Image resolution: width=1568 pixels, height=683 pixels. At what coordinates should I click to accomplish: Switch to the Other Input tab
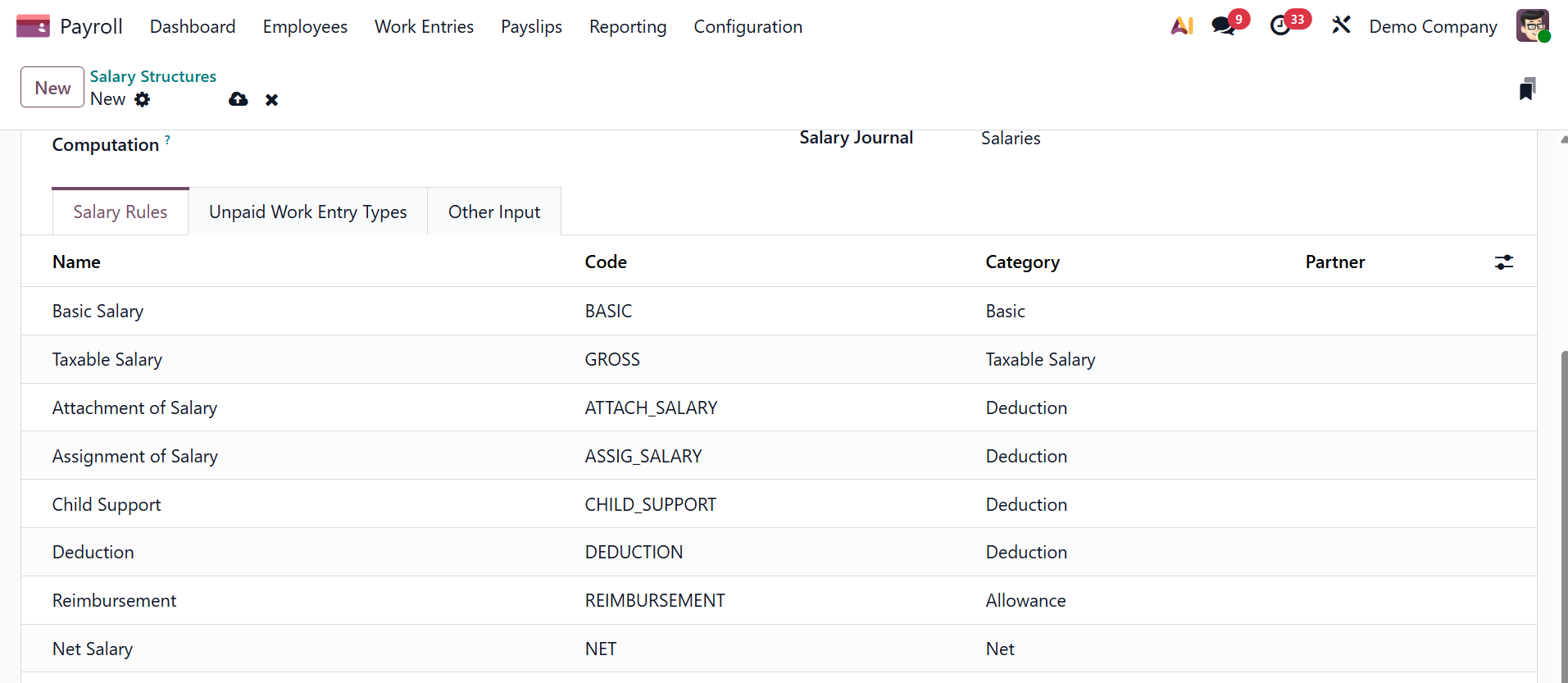pos(493,212)
